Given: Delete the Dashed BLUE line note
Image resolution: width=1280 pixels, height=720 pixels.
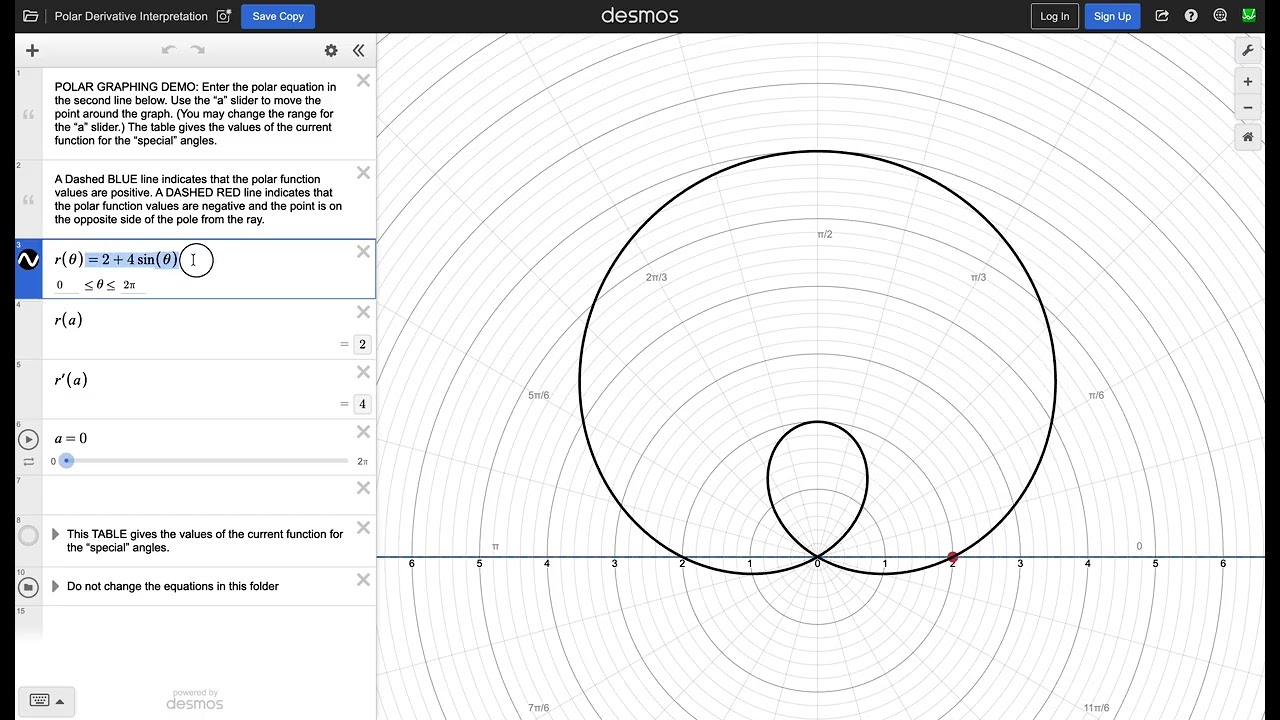Looking at the screenshot, I should pyautogui.click(x=364, y=172).
